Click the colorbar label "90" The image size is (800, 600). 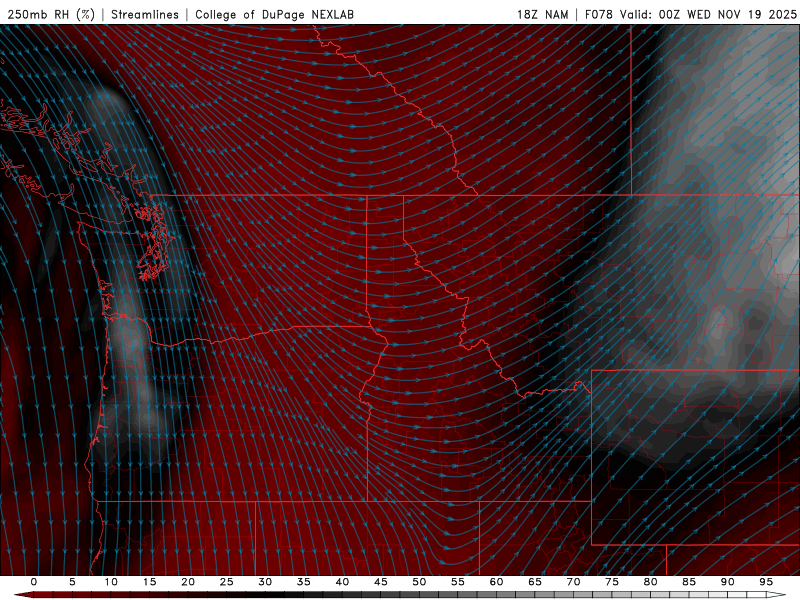[728, 582]
